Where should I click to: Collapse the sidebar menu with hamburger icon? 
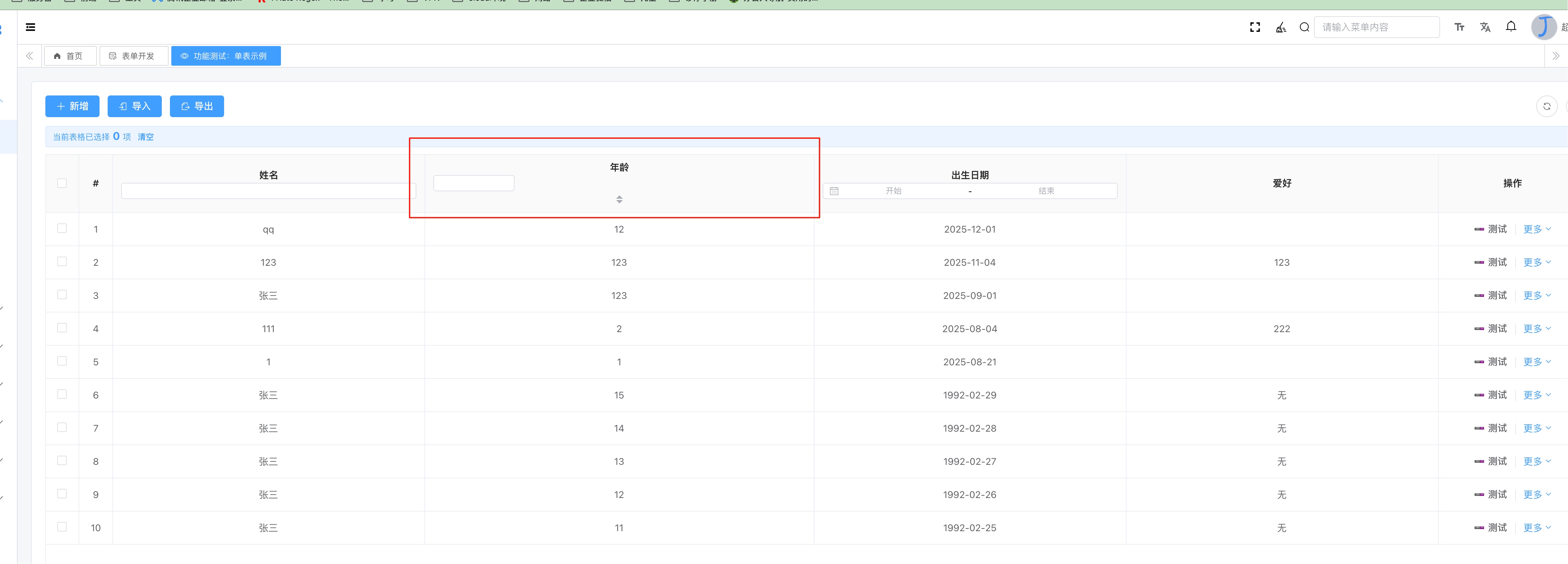(x=30, y=27)
